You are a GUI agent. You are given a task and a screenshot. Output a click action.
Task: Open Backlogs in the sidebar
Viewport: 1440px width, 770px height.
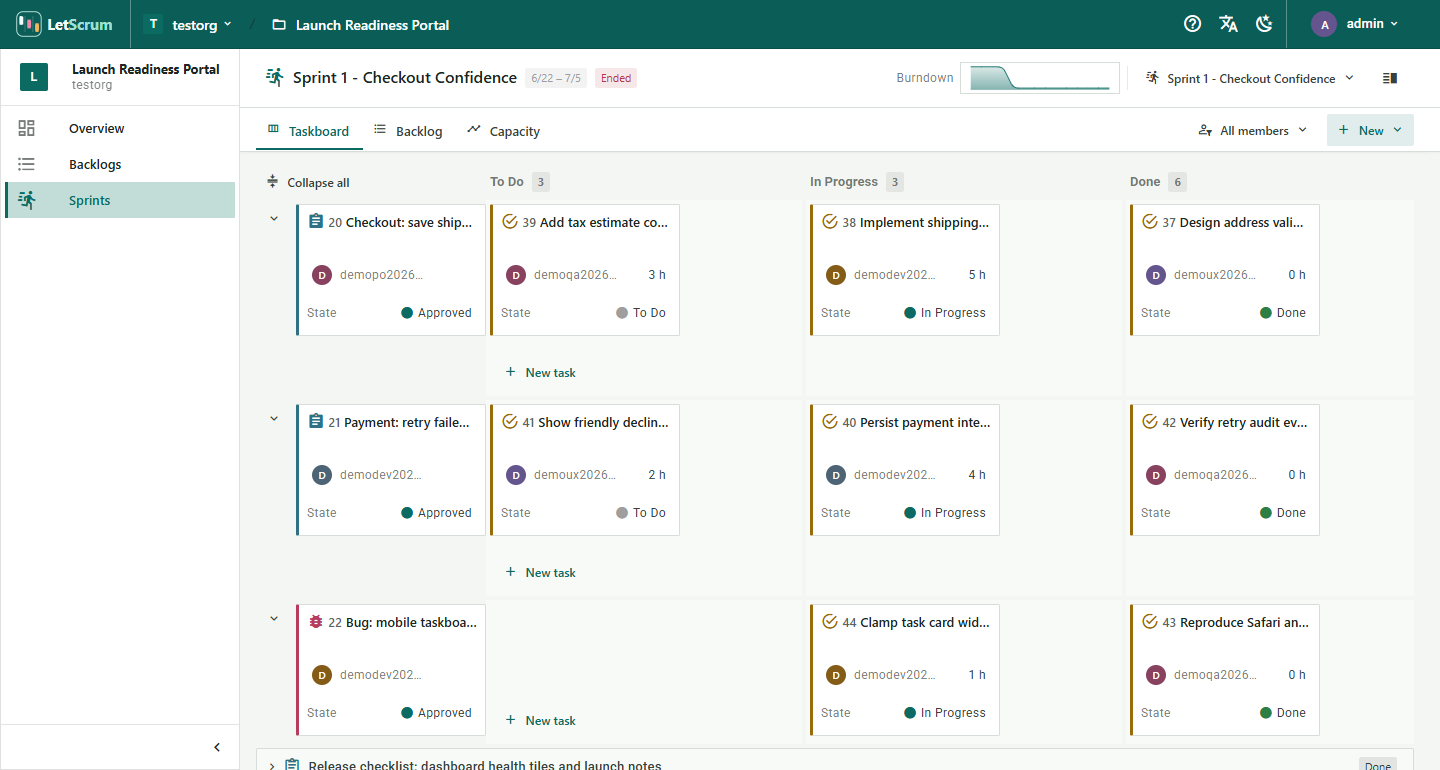(120, 164)
